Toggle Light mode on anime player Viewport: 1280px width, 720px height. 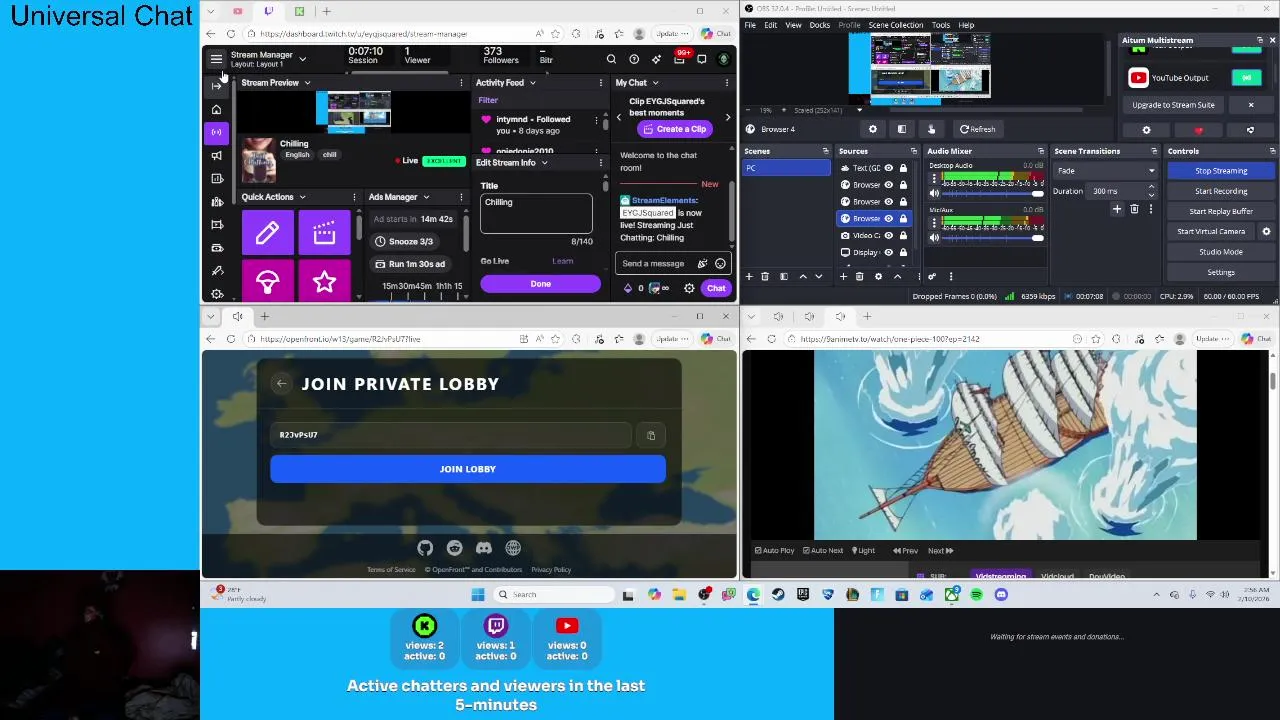[863, 550]
